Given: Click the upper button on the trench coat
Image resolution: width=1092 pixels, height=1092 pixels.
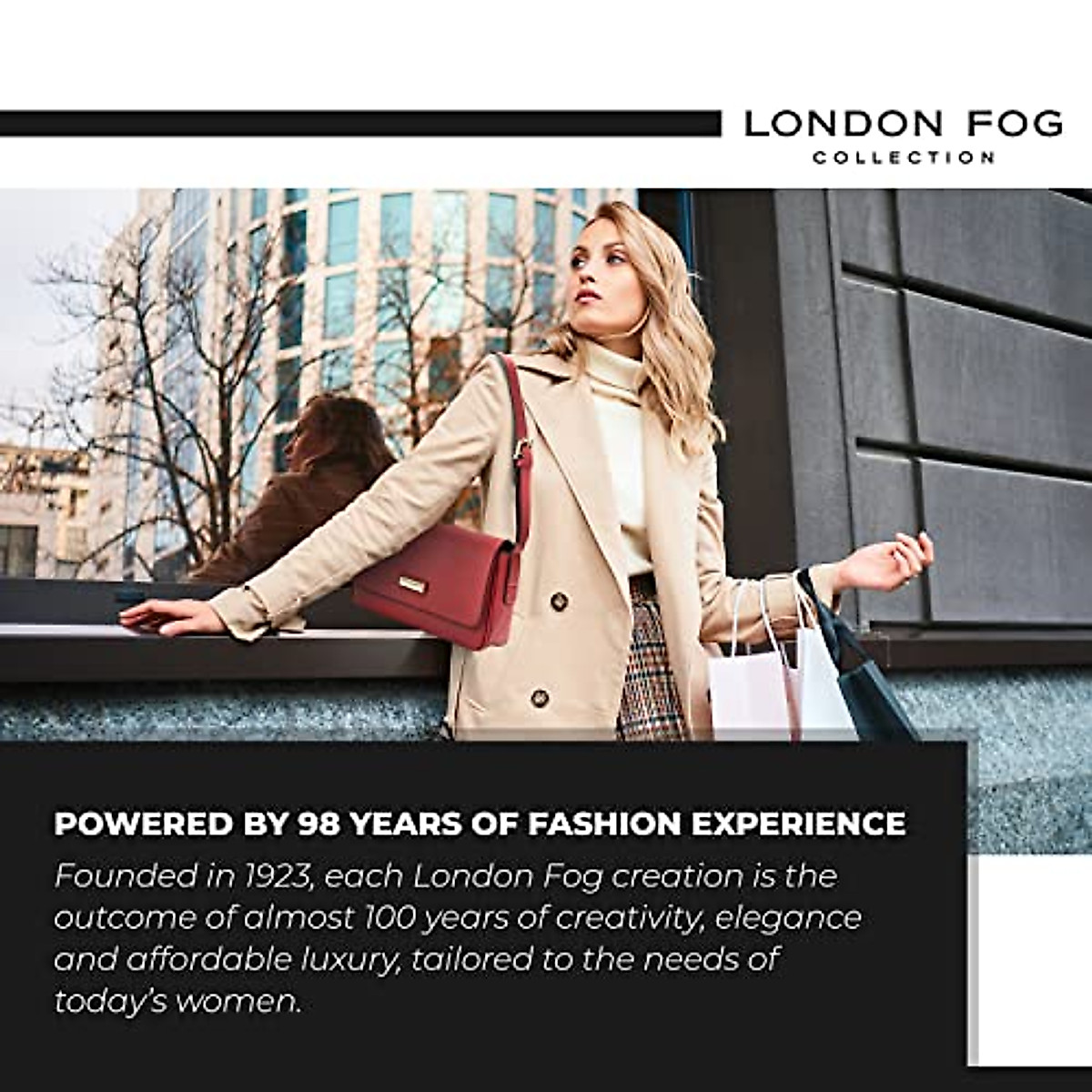Looking at the screenshot, I should (559, 602).
